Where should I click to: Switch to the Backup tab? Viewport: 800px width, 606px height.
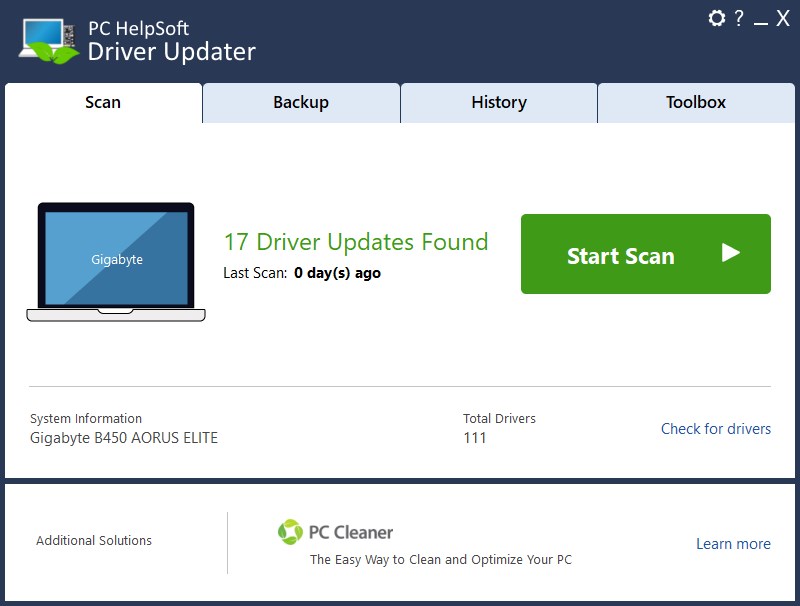(301, 103)
